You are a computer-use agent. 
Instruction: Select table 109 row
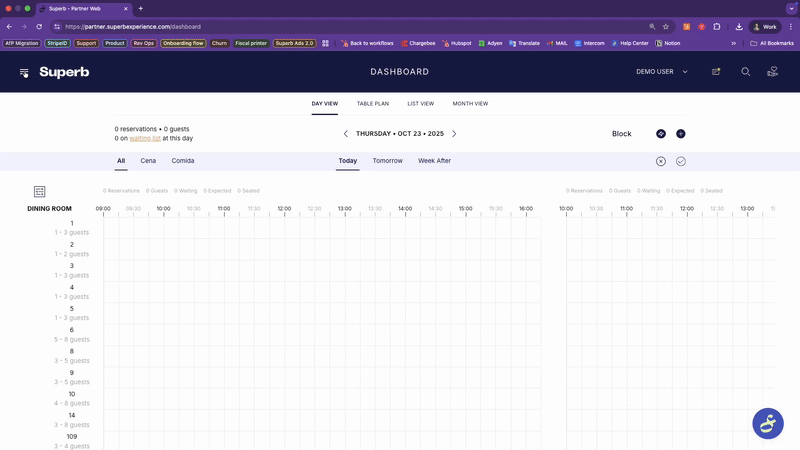point(71,441)
